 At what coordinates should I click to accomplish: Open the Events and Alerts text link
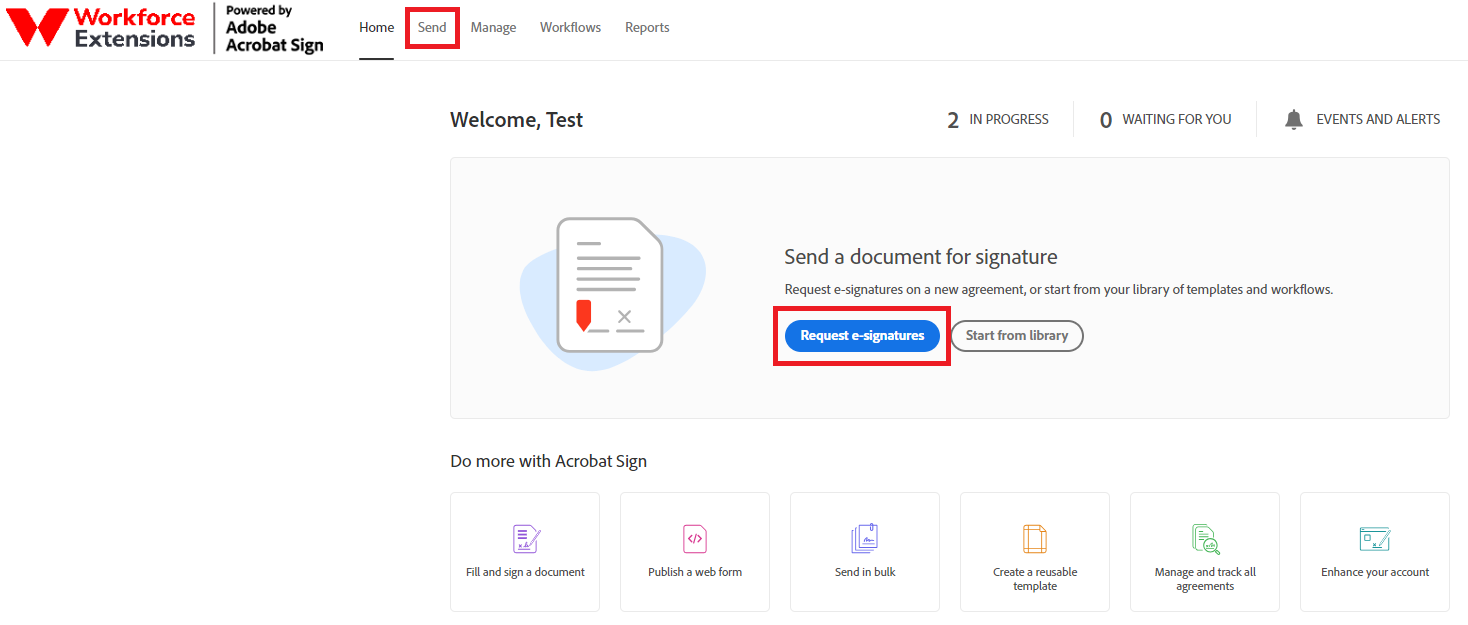click(1378, 119)
